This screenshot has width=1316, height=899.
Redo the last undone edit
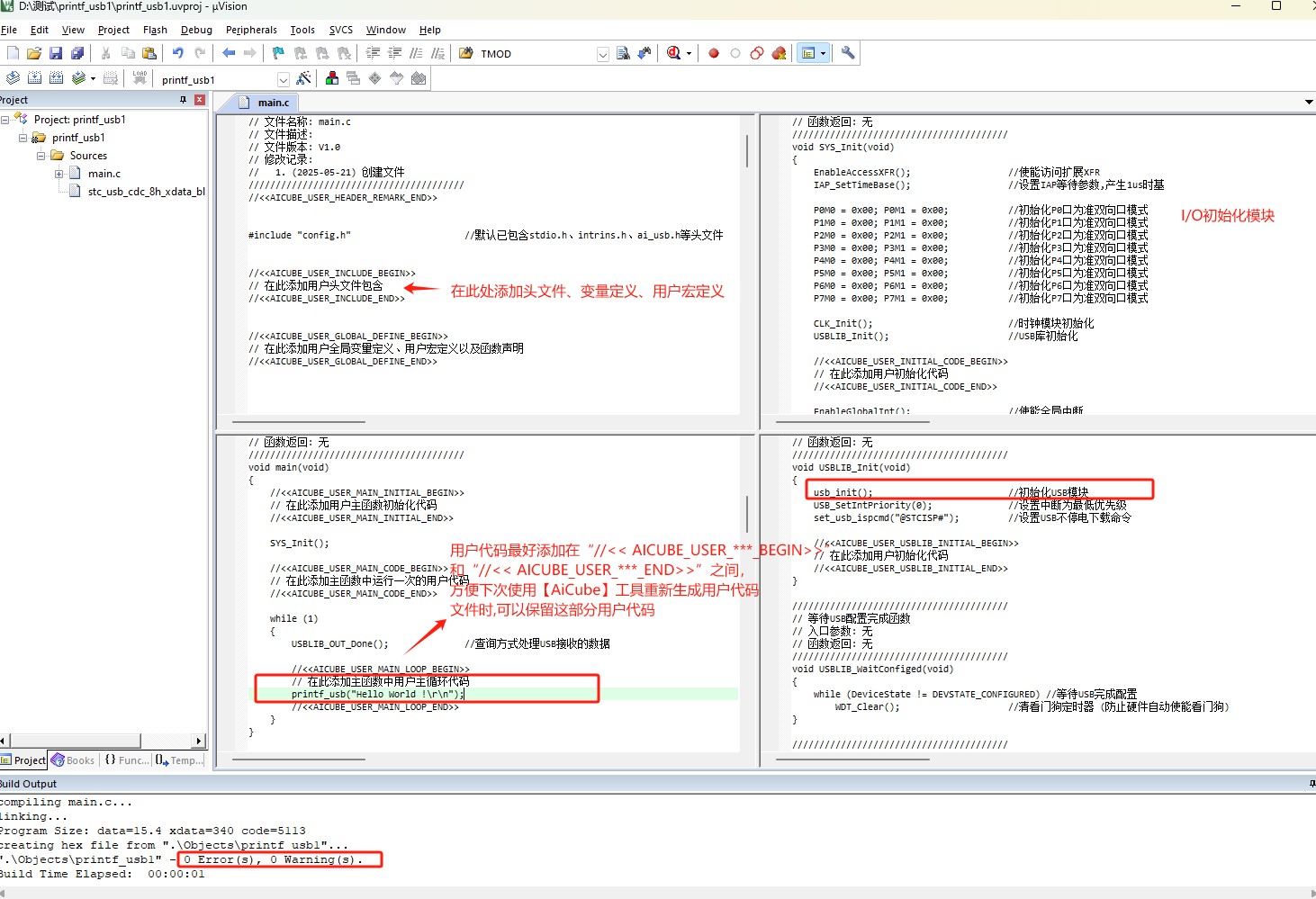click(x=200, y=53)
